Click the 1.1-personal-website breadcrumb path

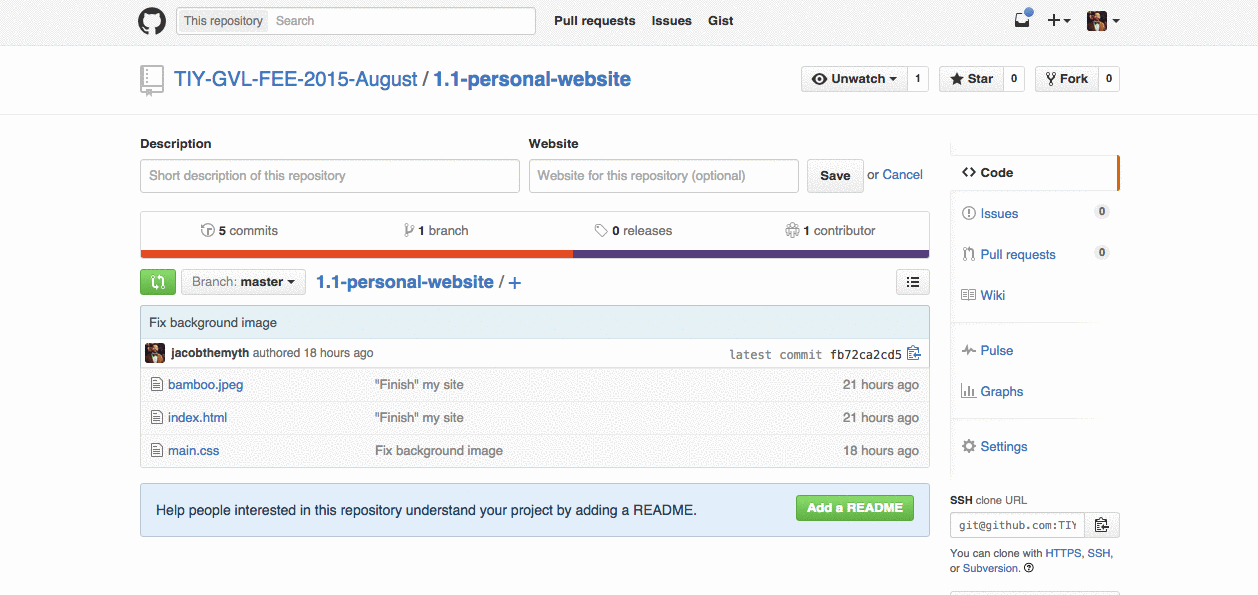405,282
